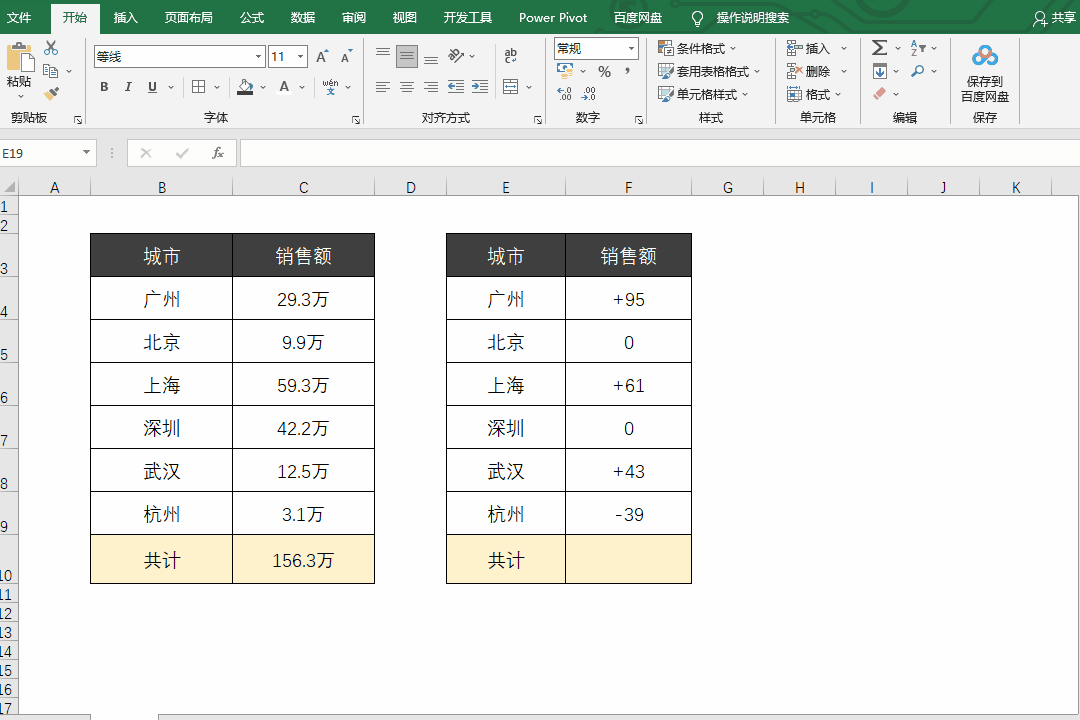This screenshot has height=720, width=1080.
Task: Click the Percent Style icon
Action: (604, 72)
